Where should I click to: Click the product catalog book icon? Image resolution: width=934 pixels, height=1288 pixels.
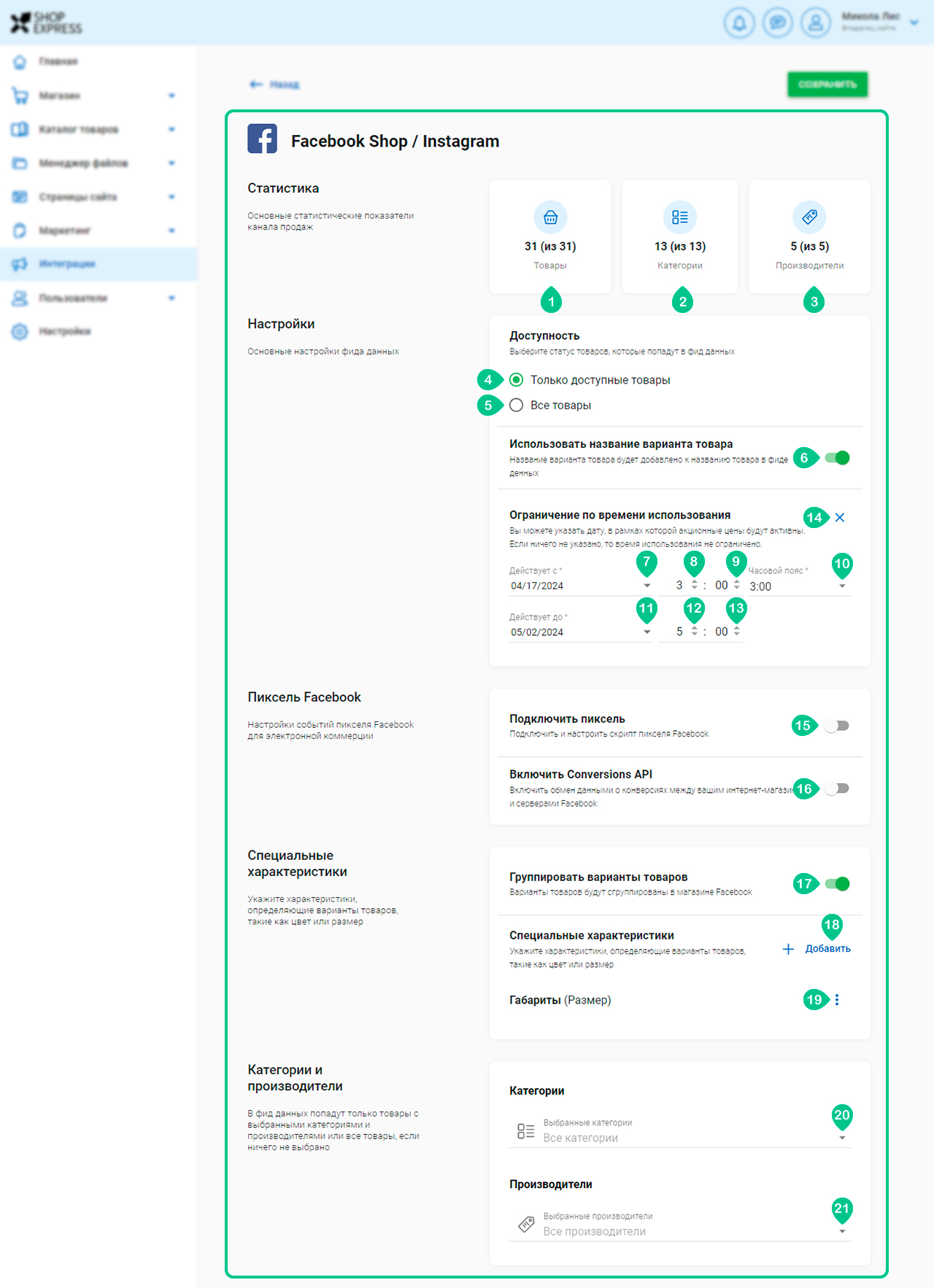[x=20, y=129]
